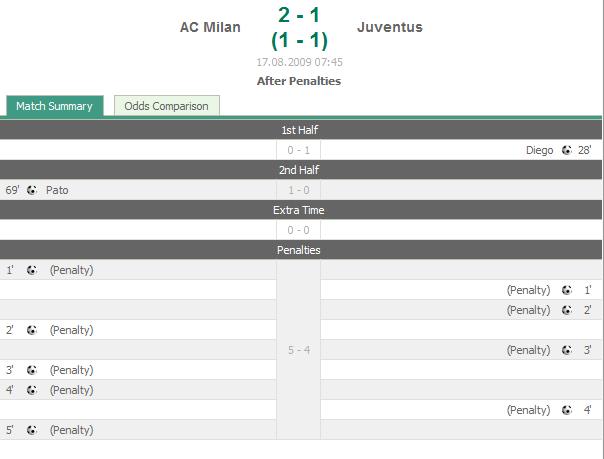Select the Match Summary tab

[x=55, y=106]
